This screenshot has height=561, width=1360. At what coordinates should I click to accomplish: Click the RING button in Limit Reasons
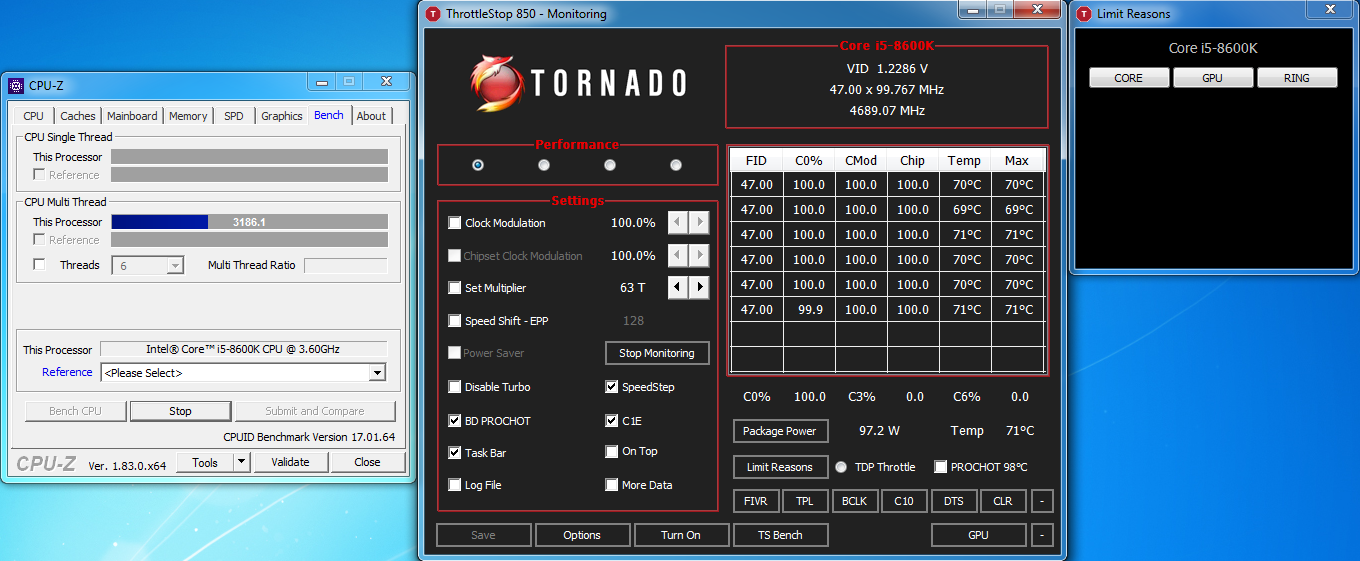tap(1297, 78)
